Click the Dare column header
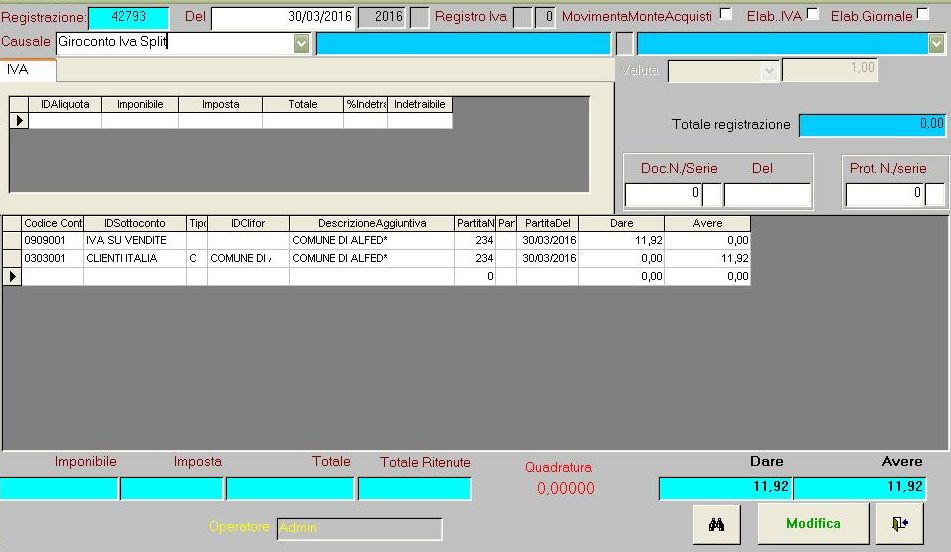Screen dimensions: 951x552 622,223
